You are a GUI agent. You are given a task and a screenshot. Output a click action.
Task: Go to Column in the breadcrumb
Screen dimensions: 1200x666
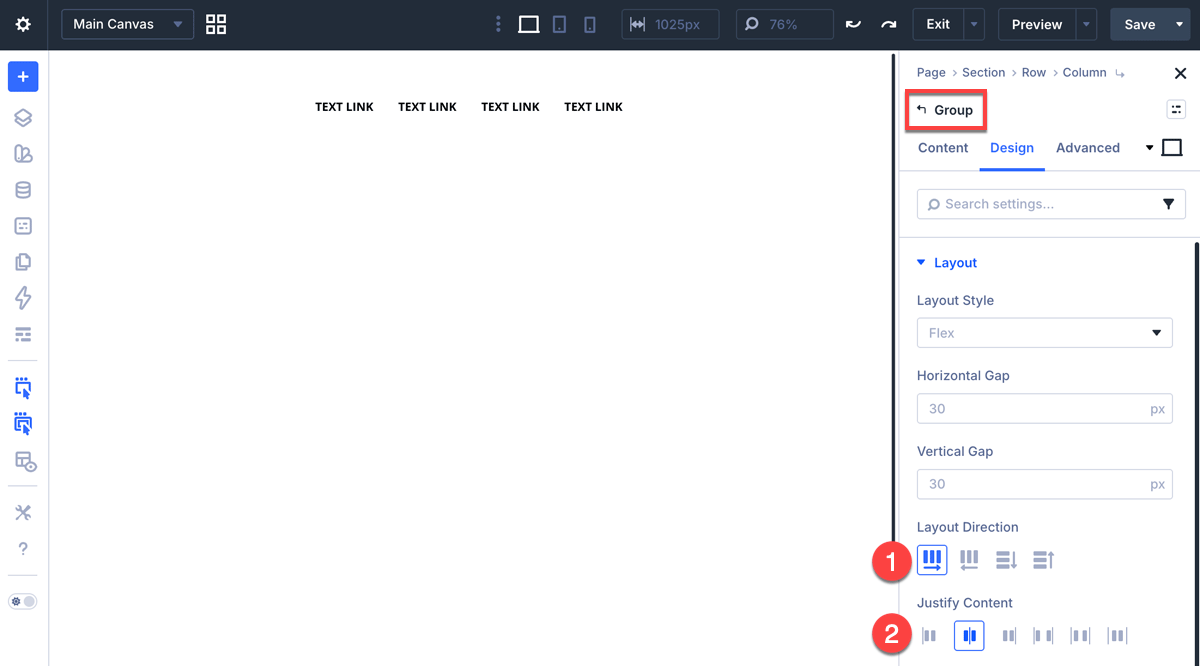1084,73
